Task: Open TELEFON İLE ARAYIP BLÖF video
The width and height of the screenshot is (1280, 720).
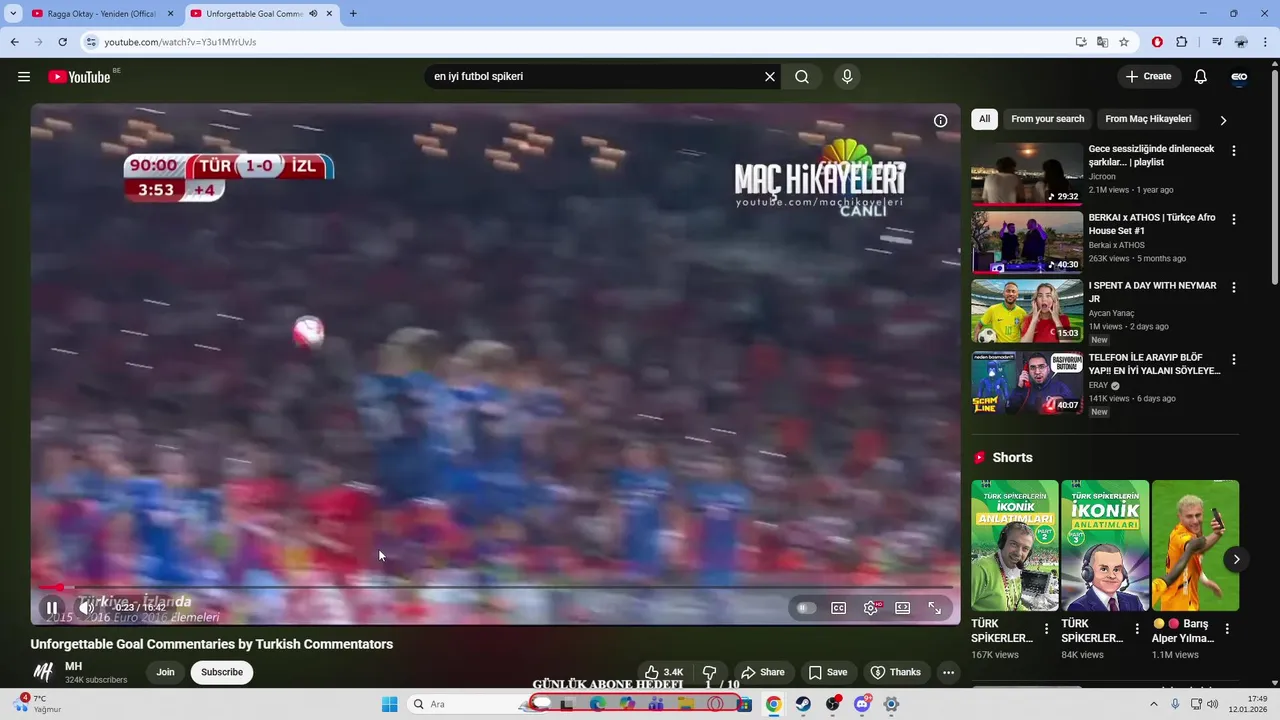Action: click(x=1027, y=382)
